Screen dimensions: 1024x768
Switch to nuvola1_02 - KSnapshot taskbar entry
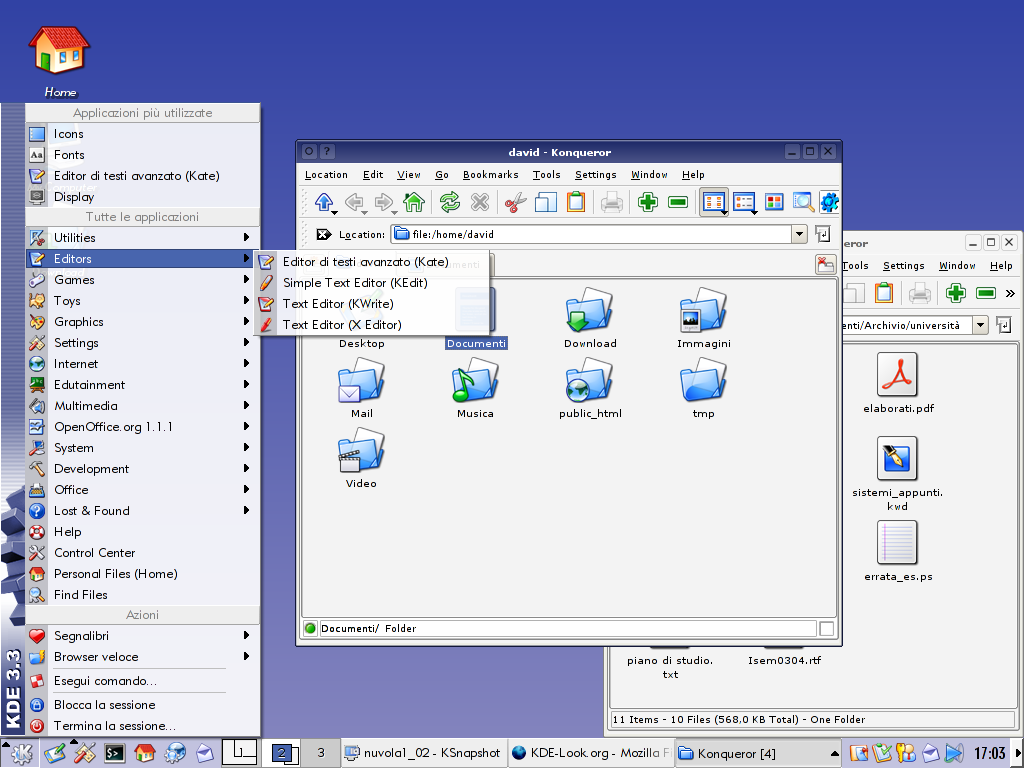422,753
